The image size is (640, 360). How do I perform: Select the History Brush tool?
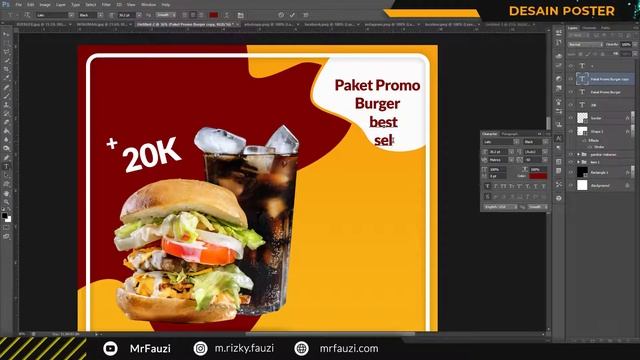point(7,113)
